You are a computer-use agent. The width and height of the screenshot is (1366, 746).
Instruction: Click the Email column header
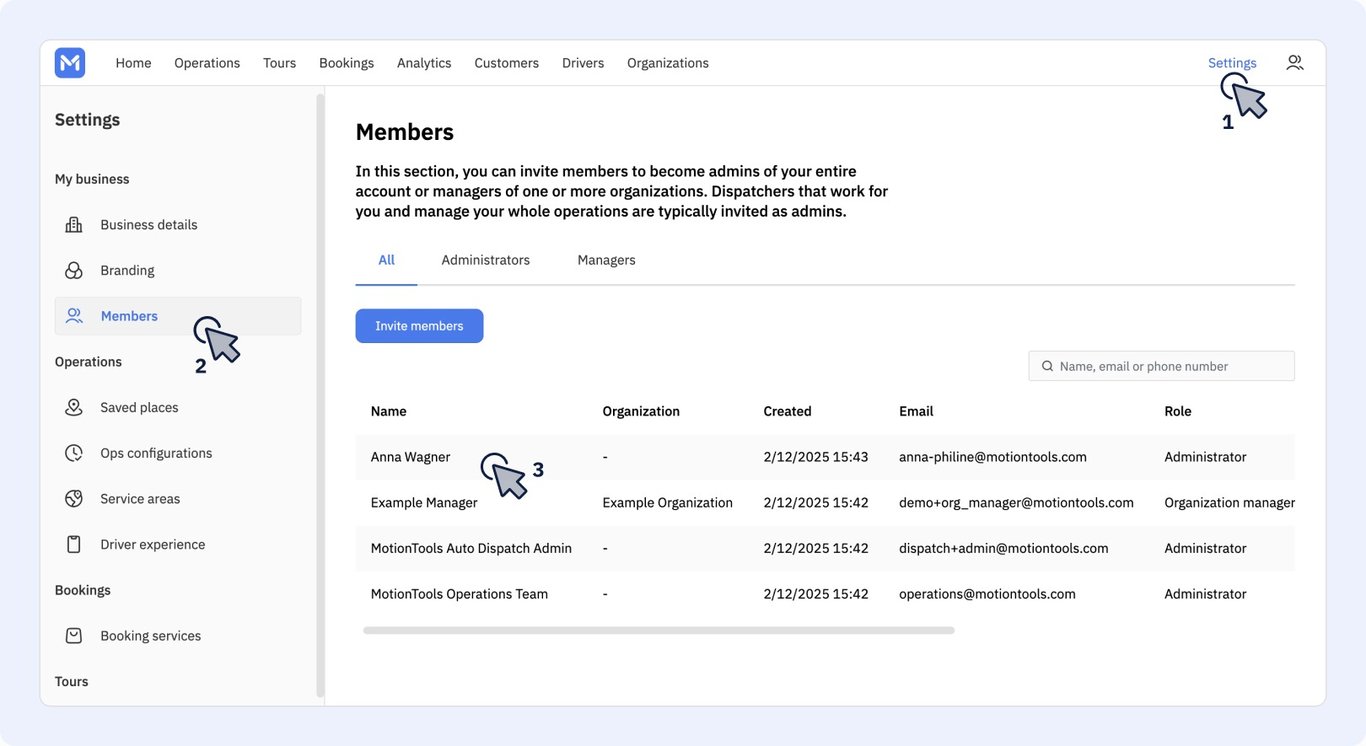916,411
